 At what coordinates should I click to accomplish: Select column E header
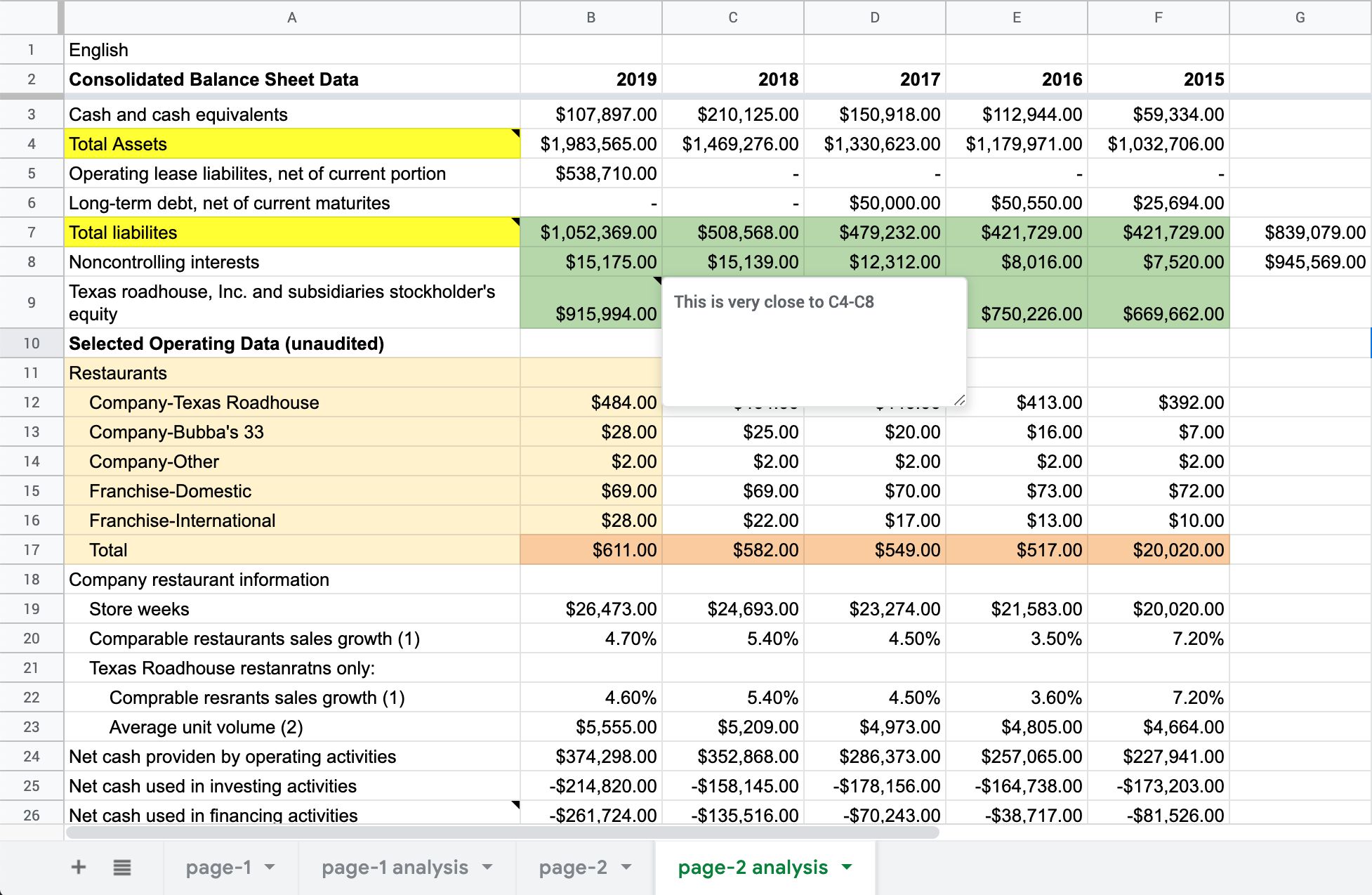[x=1017, y=18]
